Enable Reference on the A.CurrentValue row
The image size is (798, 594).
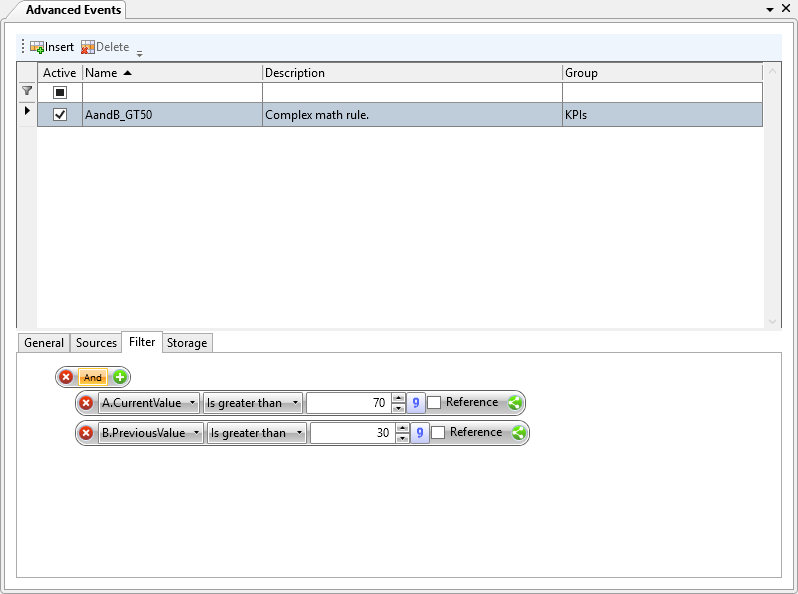click(434, 403)
